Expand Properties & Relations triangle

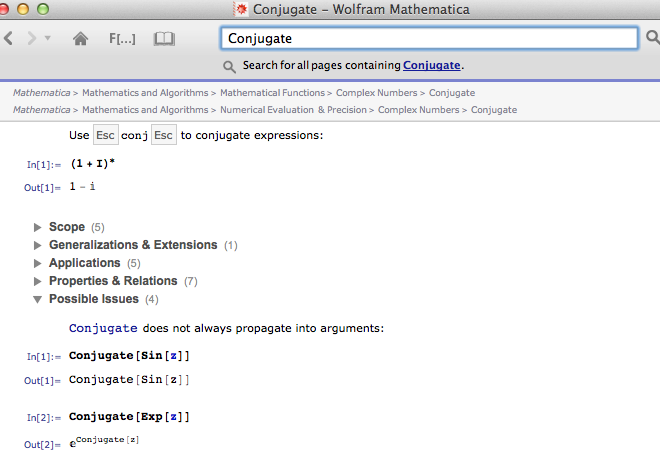pos(37,281)
